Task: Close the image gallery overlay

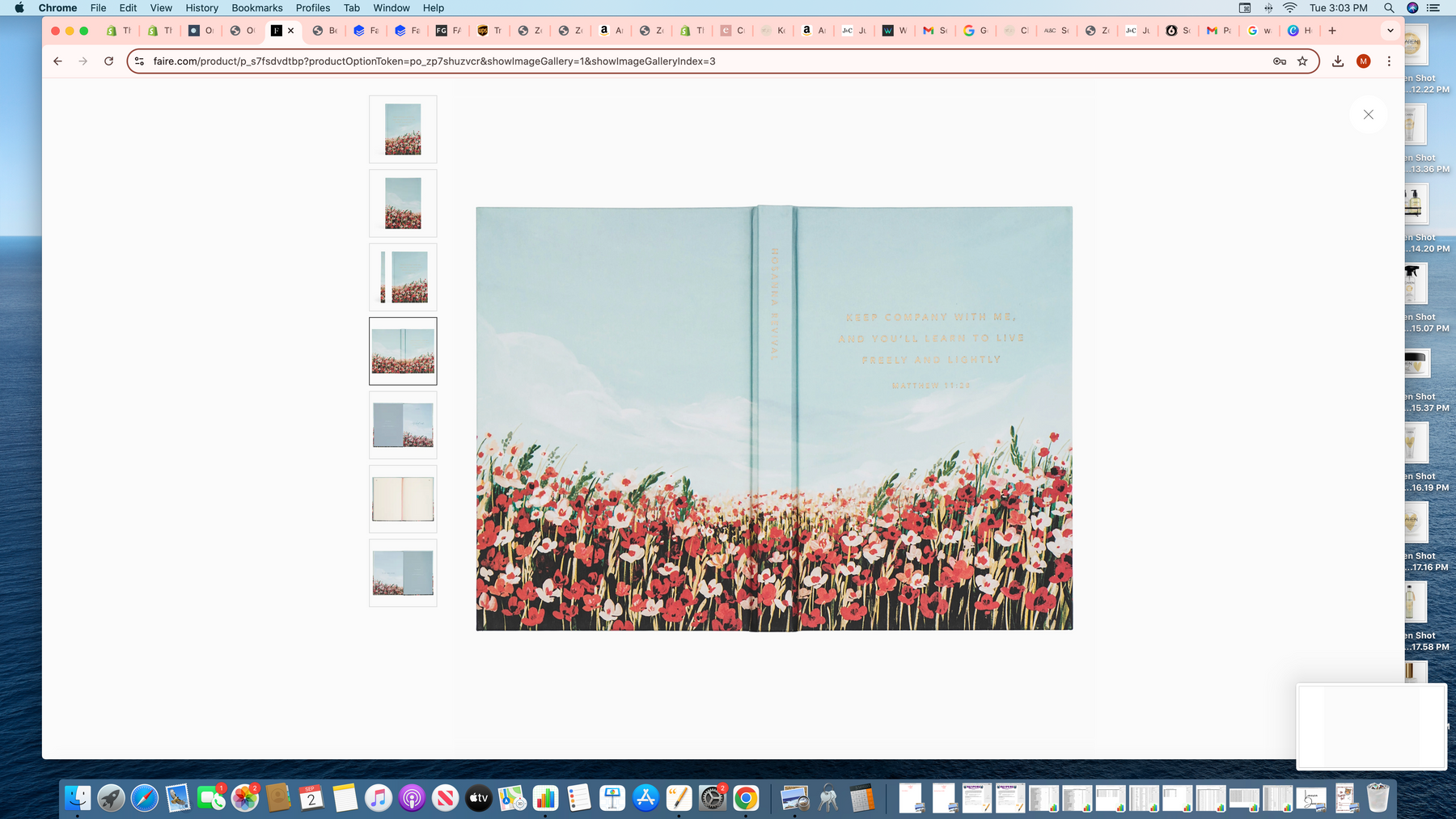Action: [1368, 115]
